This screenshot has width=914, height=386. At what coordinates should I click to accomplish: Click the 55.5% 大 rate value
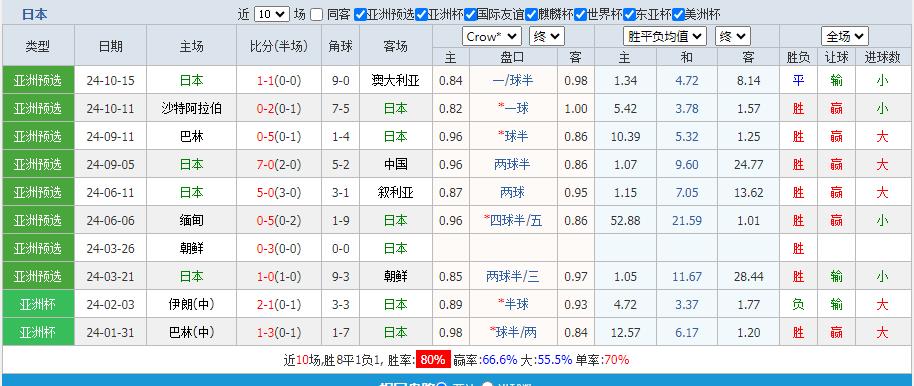click(x=554, y=360)
